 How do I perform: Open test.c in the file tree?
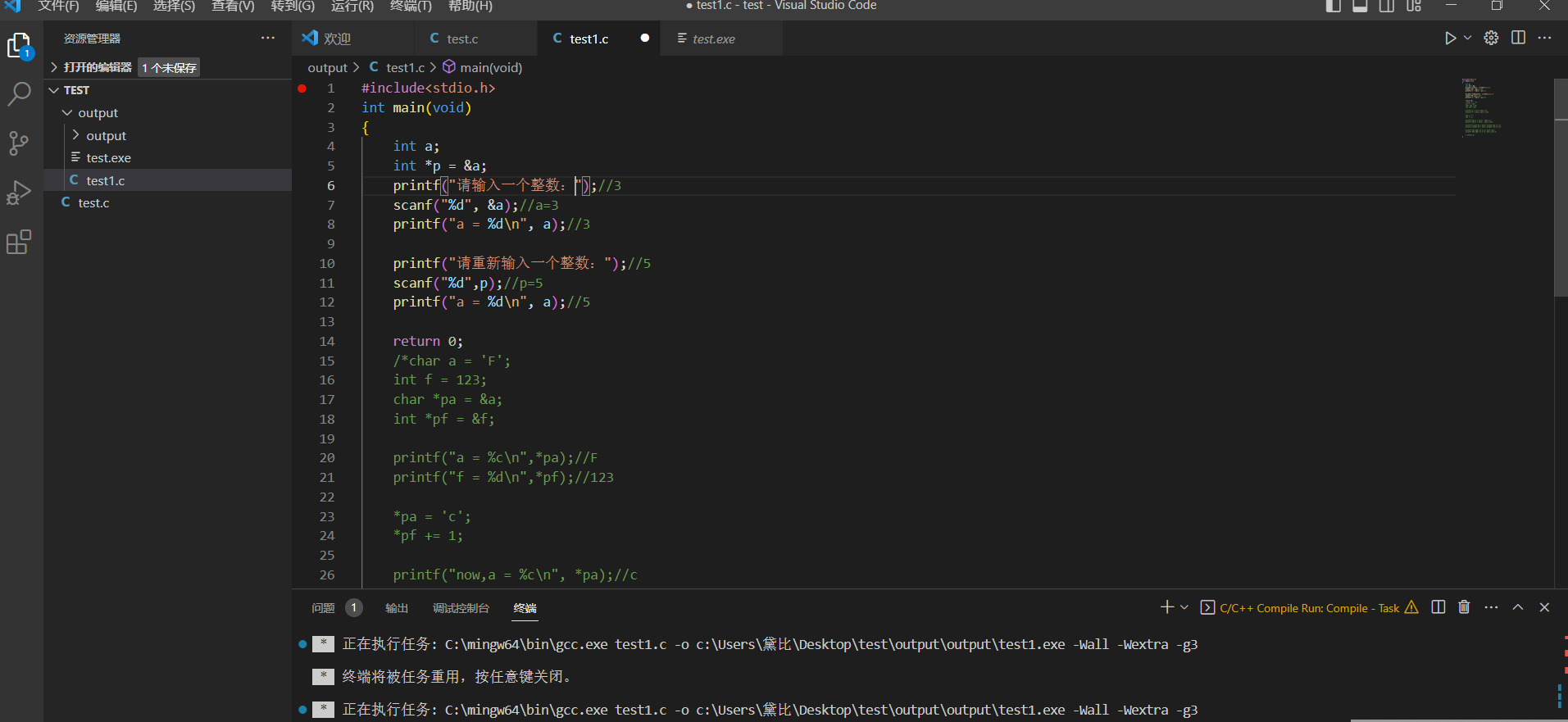click(167, 203)
